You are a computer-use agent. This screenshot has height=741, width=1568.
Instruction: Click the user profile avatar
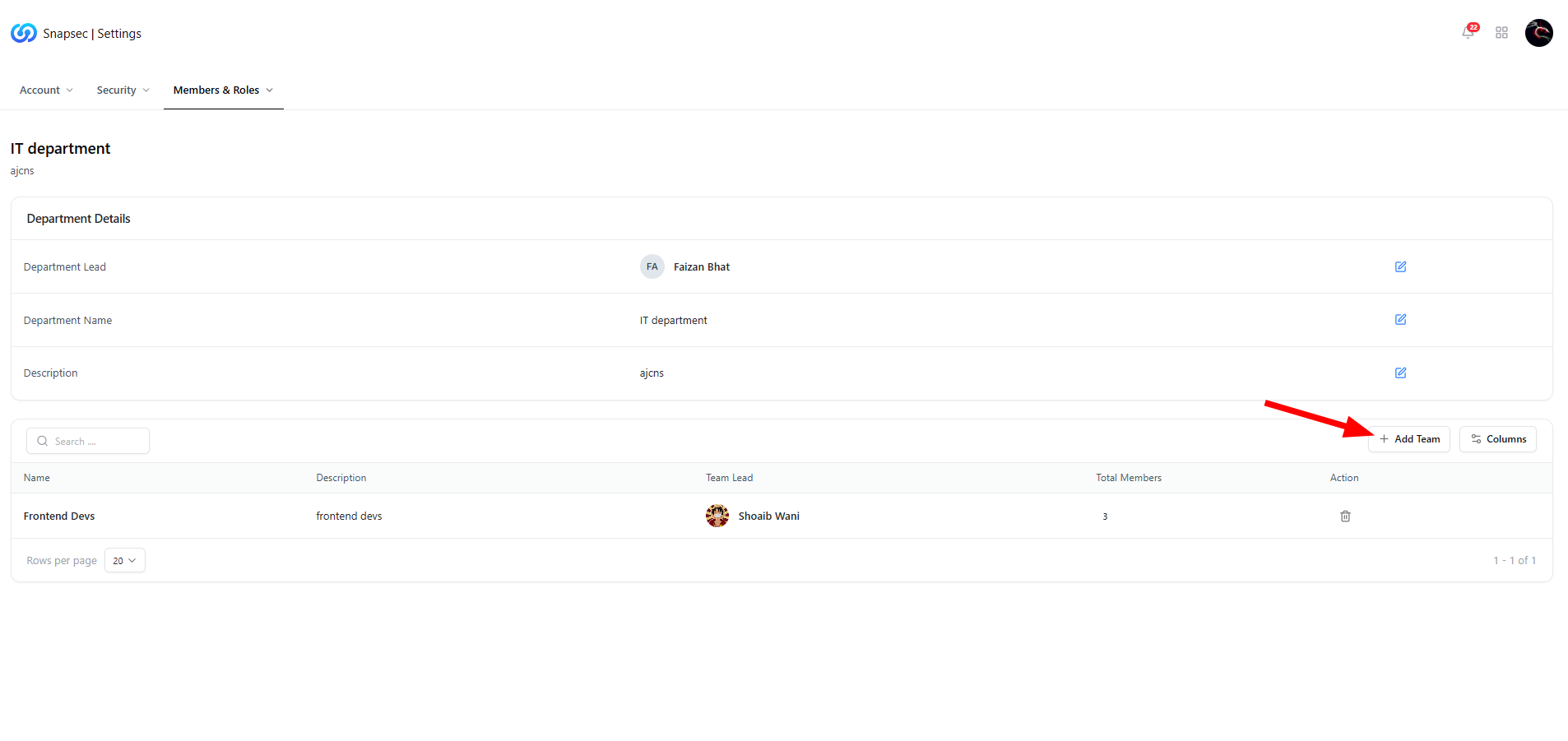pos(1538,33)
